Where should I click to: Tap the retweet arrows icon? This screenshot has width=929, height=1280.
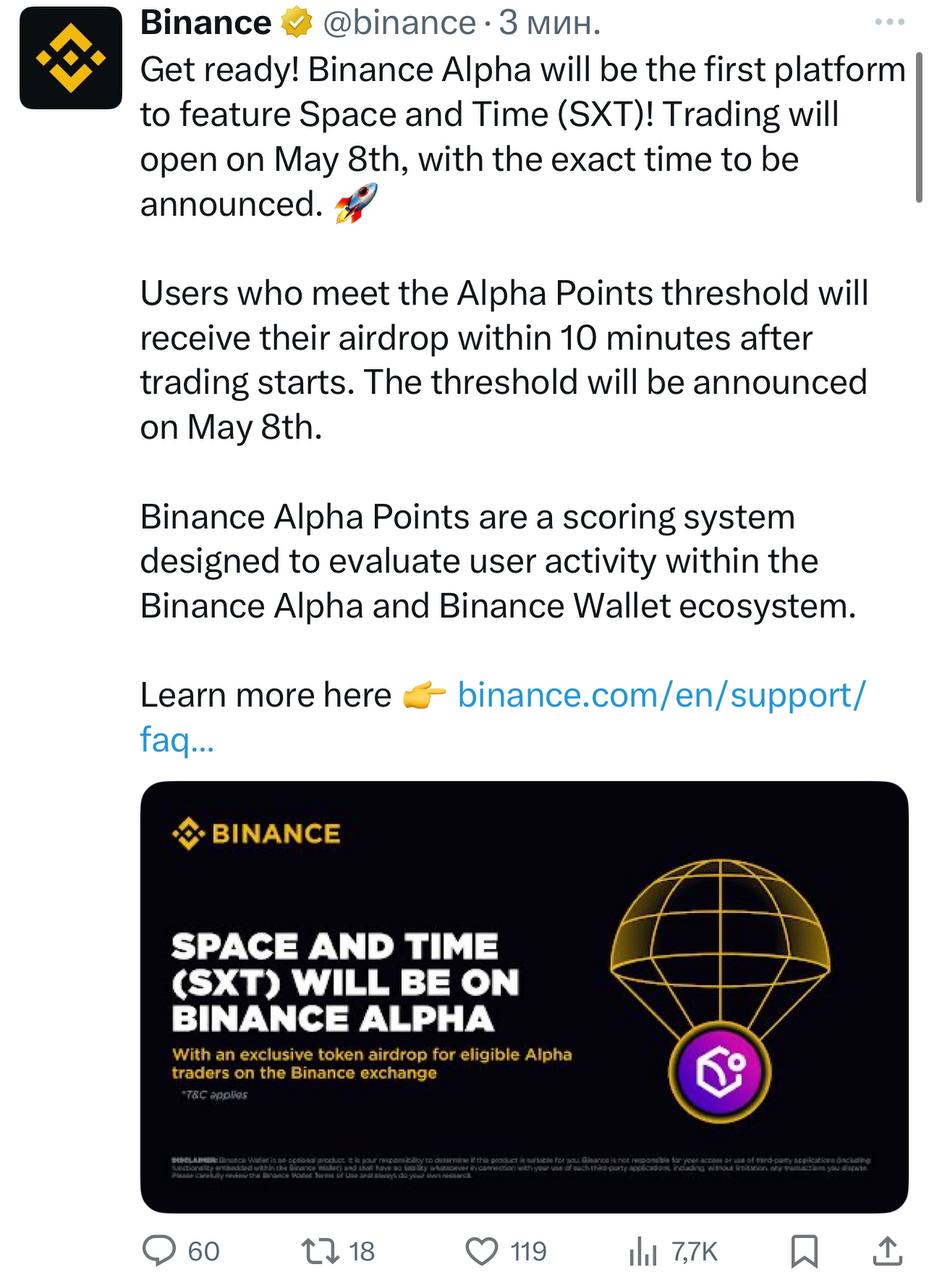(x=321, y=1250)
